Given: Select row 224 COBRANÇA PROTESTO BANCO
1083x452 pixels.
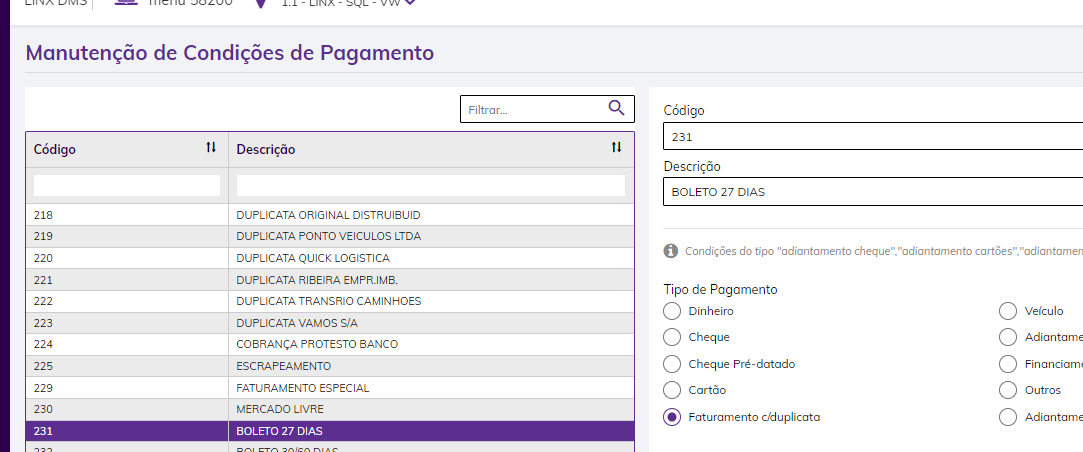Looking at the screenshot, I should [330, 344].
